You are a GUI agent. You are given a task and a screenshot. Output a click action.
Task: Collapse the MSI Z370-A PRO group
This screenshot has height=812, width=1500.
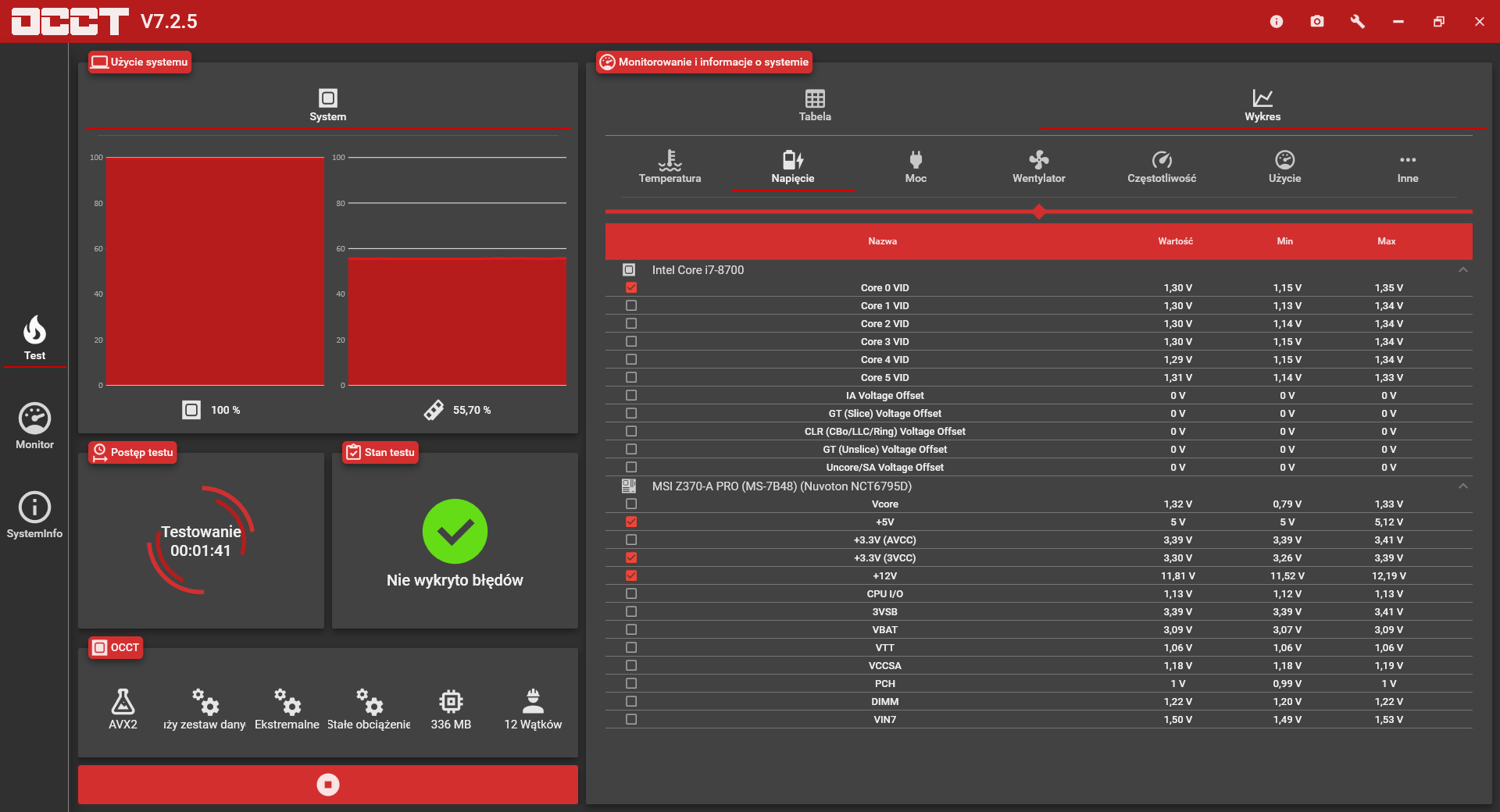pyautogui.click(x=1463, y=486)
